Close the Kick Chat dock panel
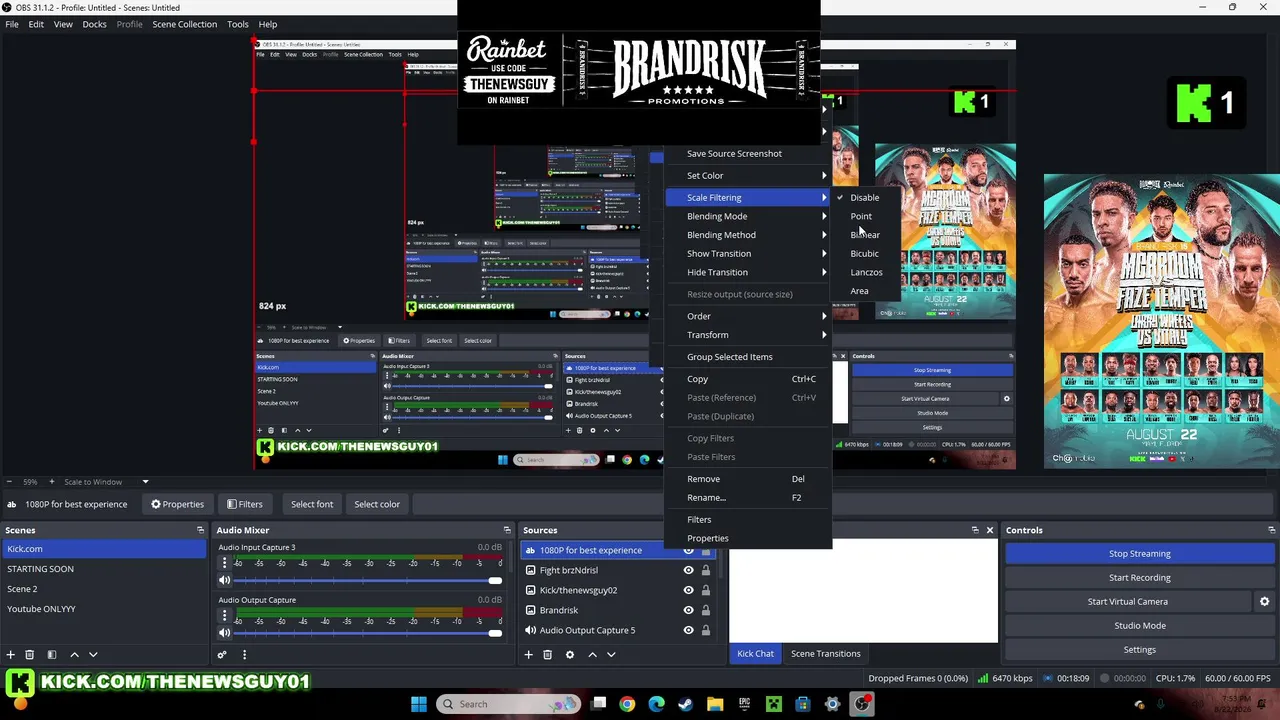 coord(990,530)
